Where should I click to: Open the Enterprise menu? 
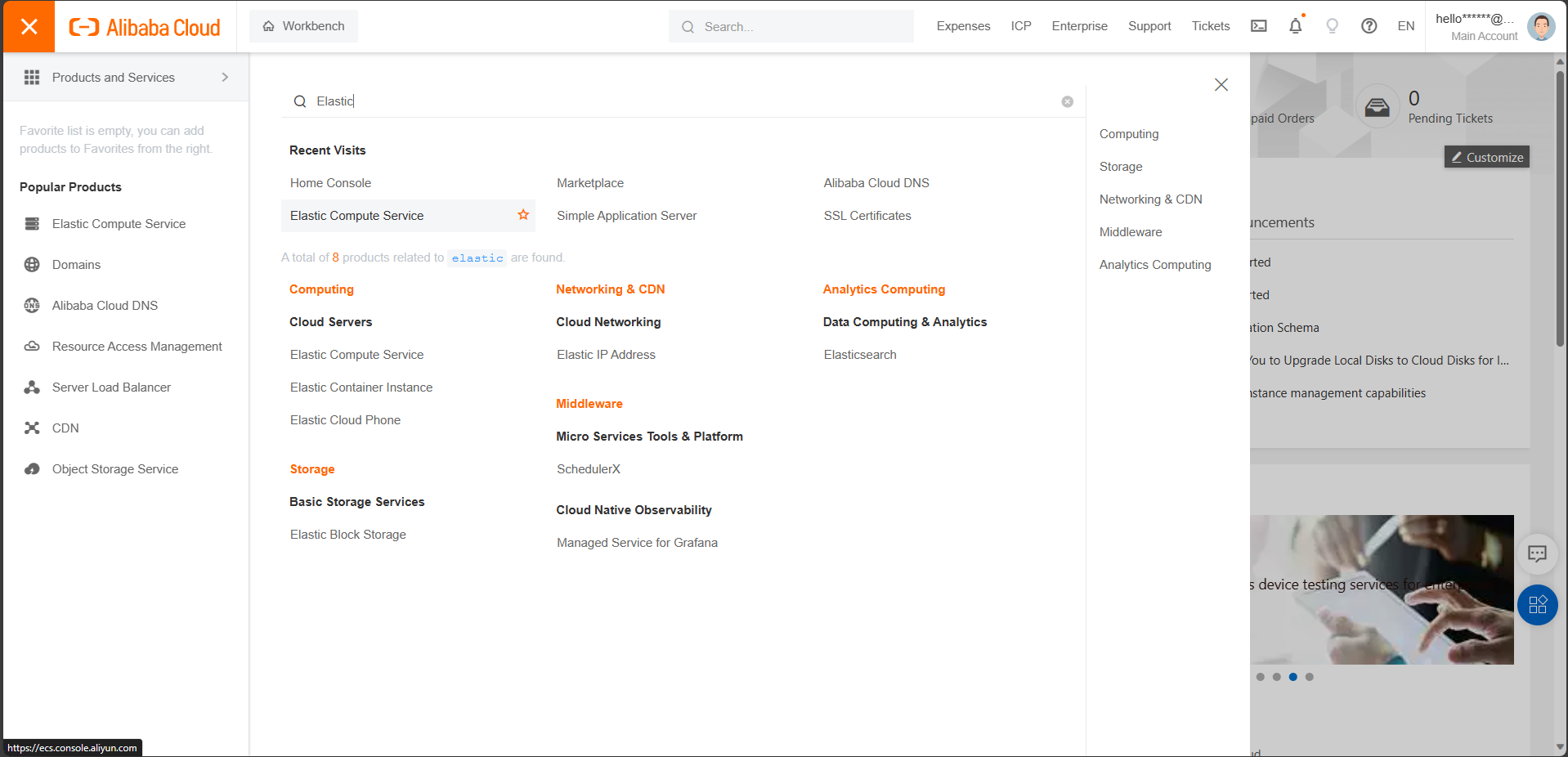[x=1079, y=26]
